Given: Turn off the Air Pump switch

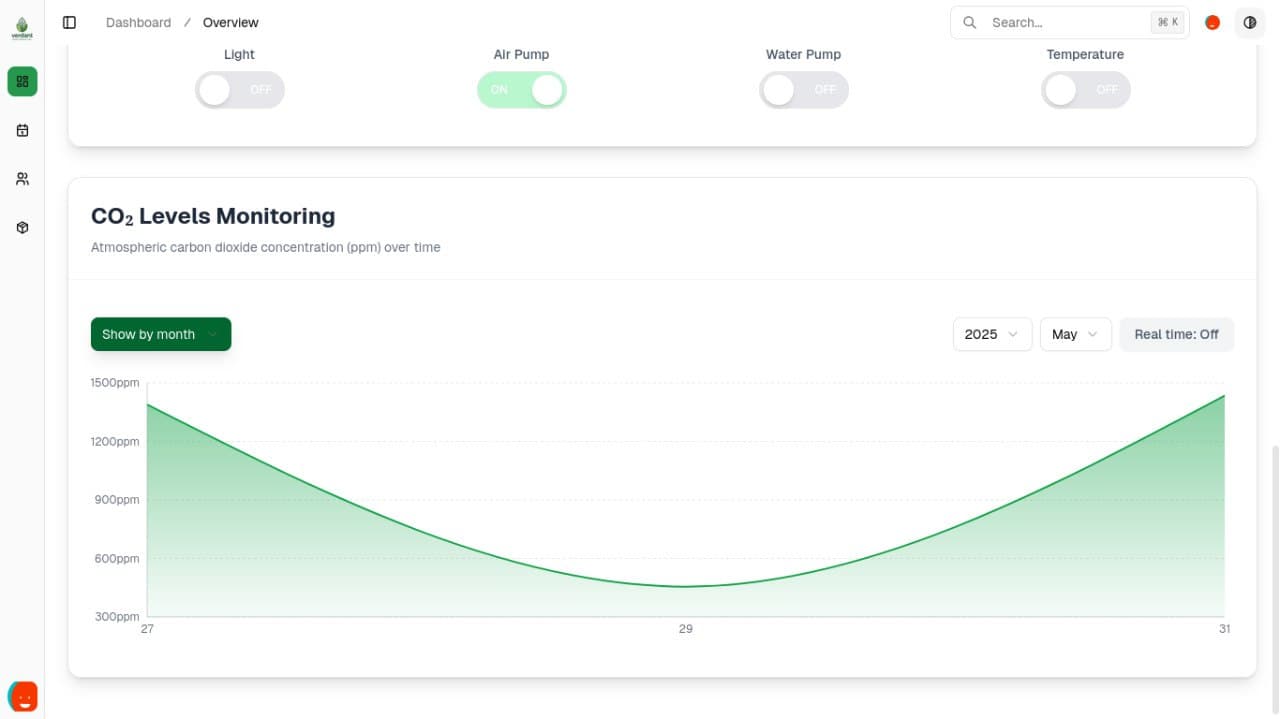Looking at the screenshot, I should 522,90.
